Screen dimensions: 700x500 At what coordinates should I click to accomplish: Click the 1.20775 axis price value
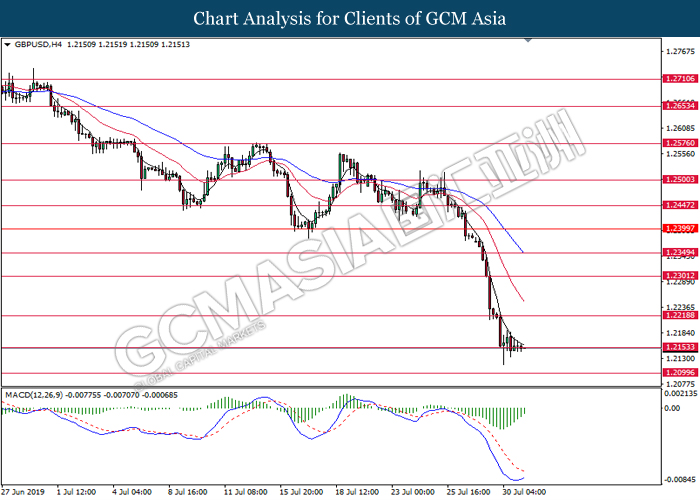[x=680, y=384]
